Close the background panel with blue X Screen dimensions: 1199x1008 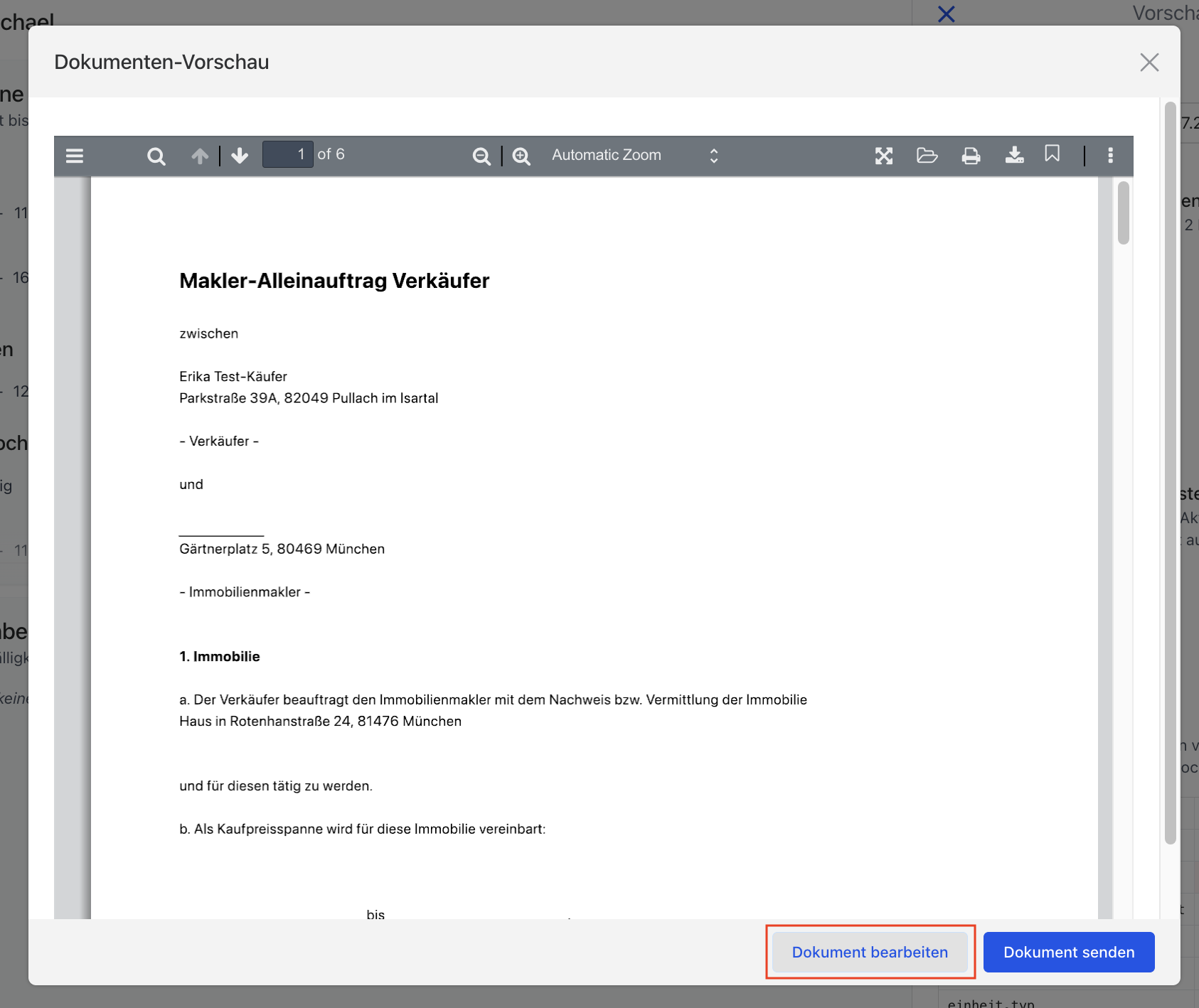point(946,14)
